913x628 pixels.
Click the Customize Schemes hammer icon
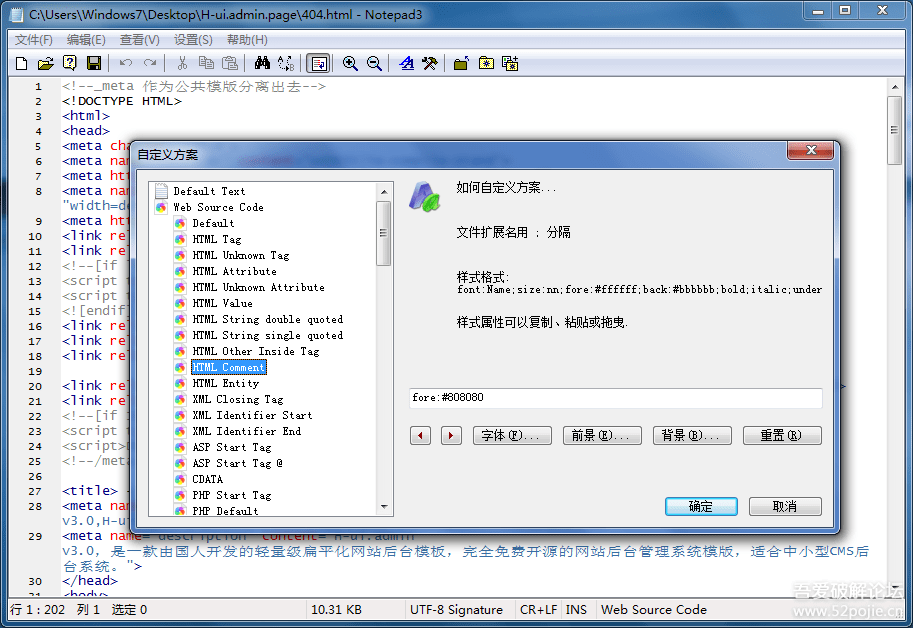(430, 63)
